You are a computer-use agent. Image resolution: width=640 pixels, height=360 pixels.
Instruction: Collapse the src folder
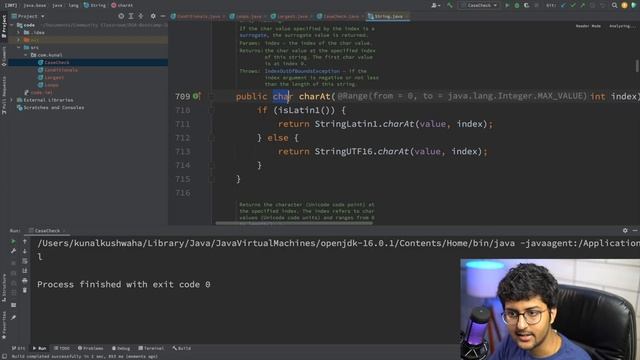(19, 48)
